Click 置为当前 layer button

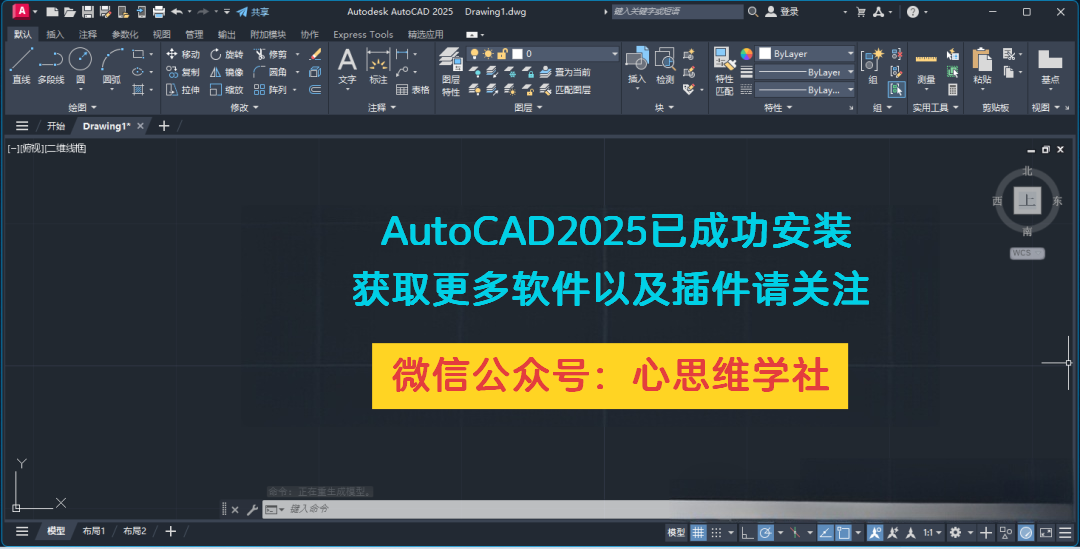(x=565, y=72)
